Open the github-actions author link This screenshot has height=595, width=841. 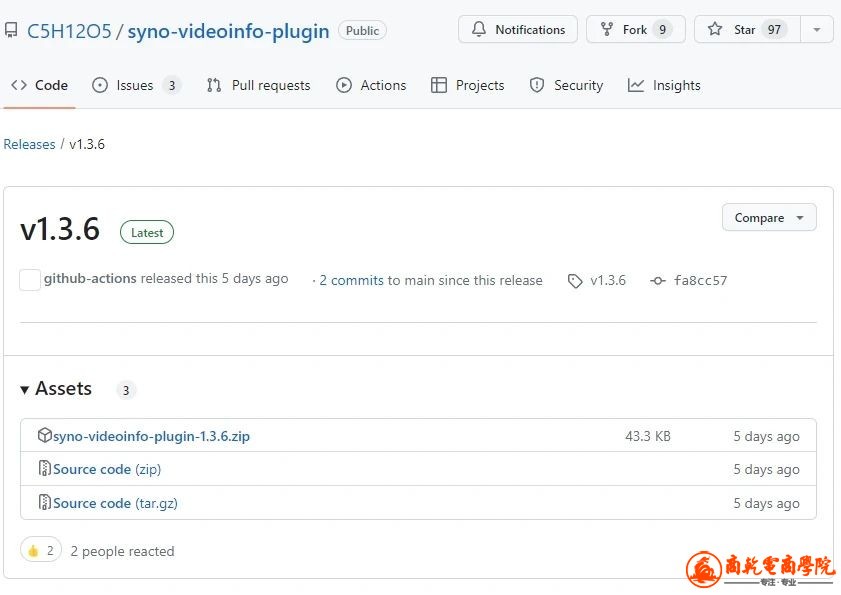[x=90, y=278]
